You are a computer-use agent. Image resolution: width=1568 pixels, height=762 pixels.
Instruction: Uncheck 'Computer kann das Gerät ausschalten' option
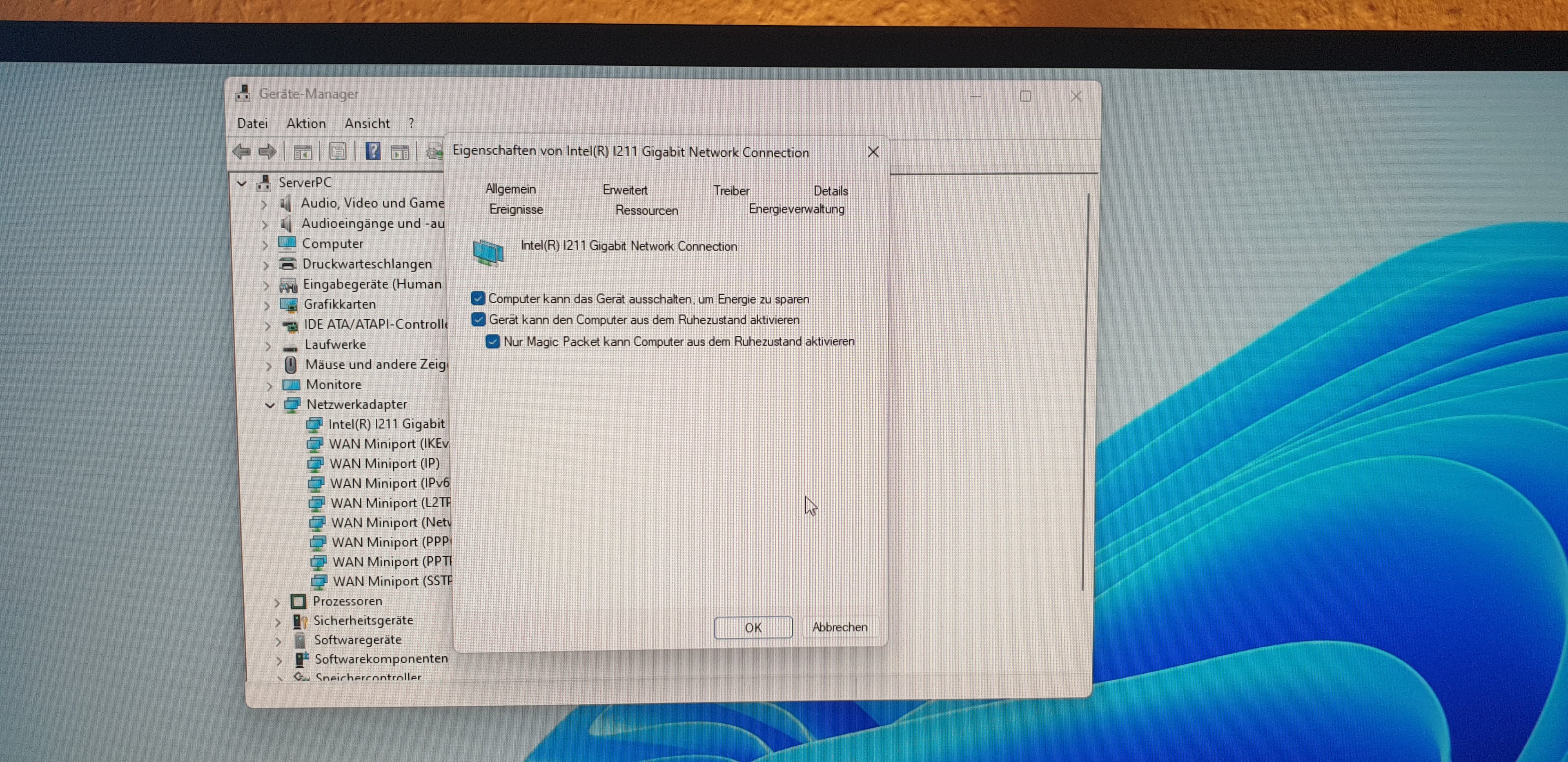(478, 298)
